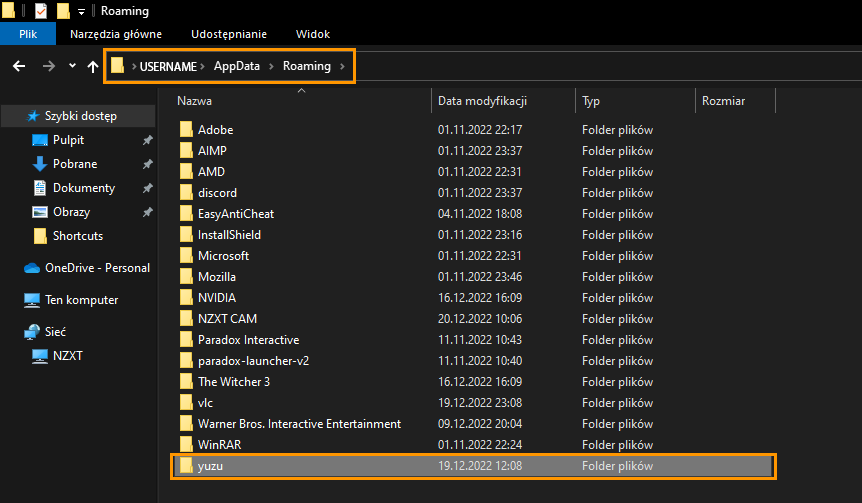This screenshot has width=862, height=503.
Task: Click the Forward navigation arrow
Action: click(x=49, y=67)
